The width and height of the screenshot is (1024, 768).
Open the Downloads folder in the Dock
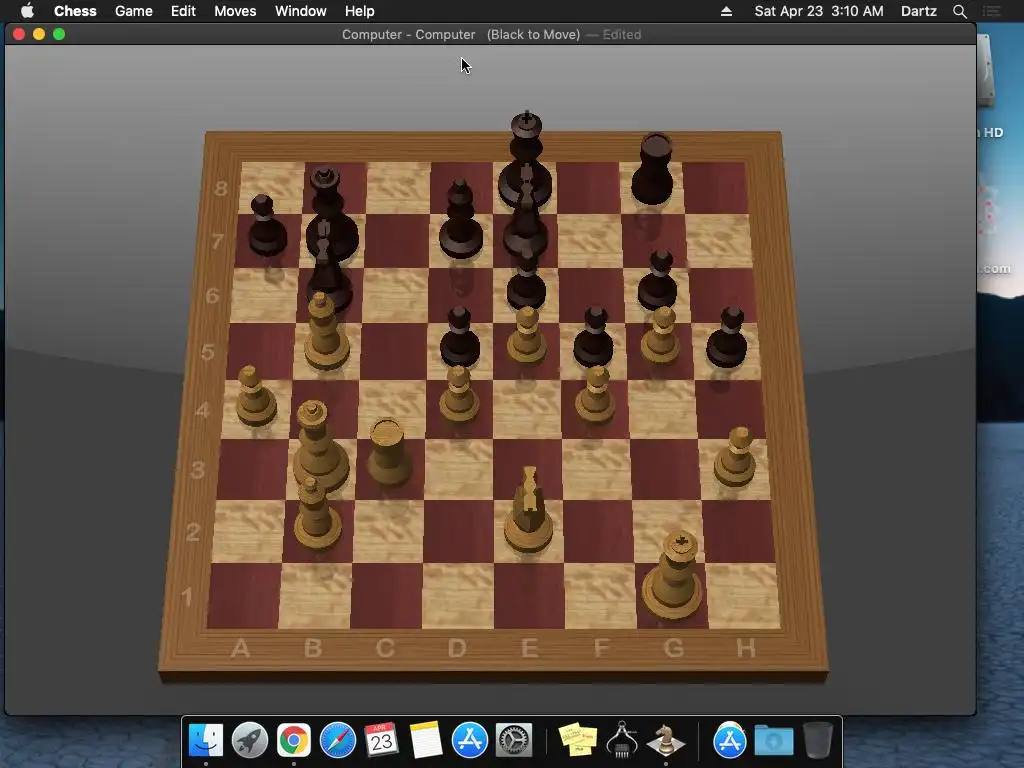pyautogui.click(x=774, y=741)
